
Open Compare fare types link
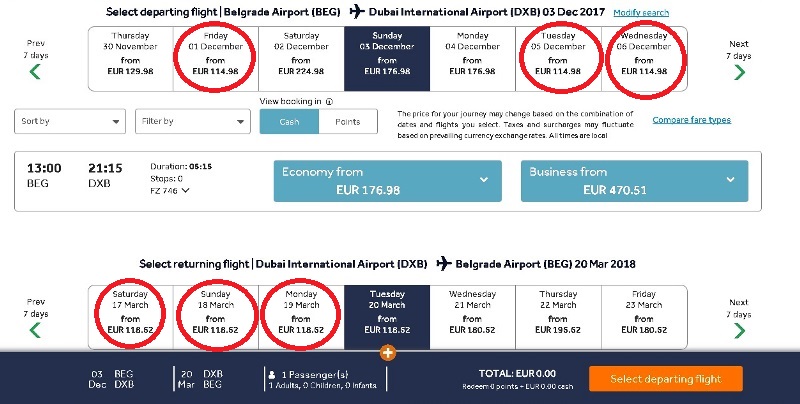(x=691, y=120)
